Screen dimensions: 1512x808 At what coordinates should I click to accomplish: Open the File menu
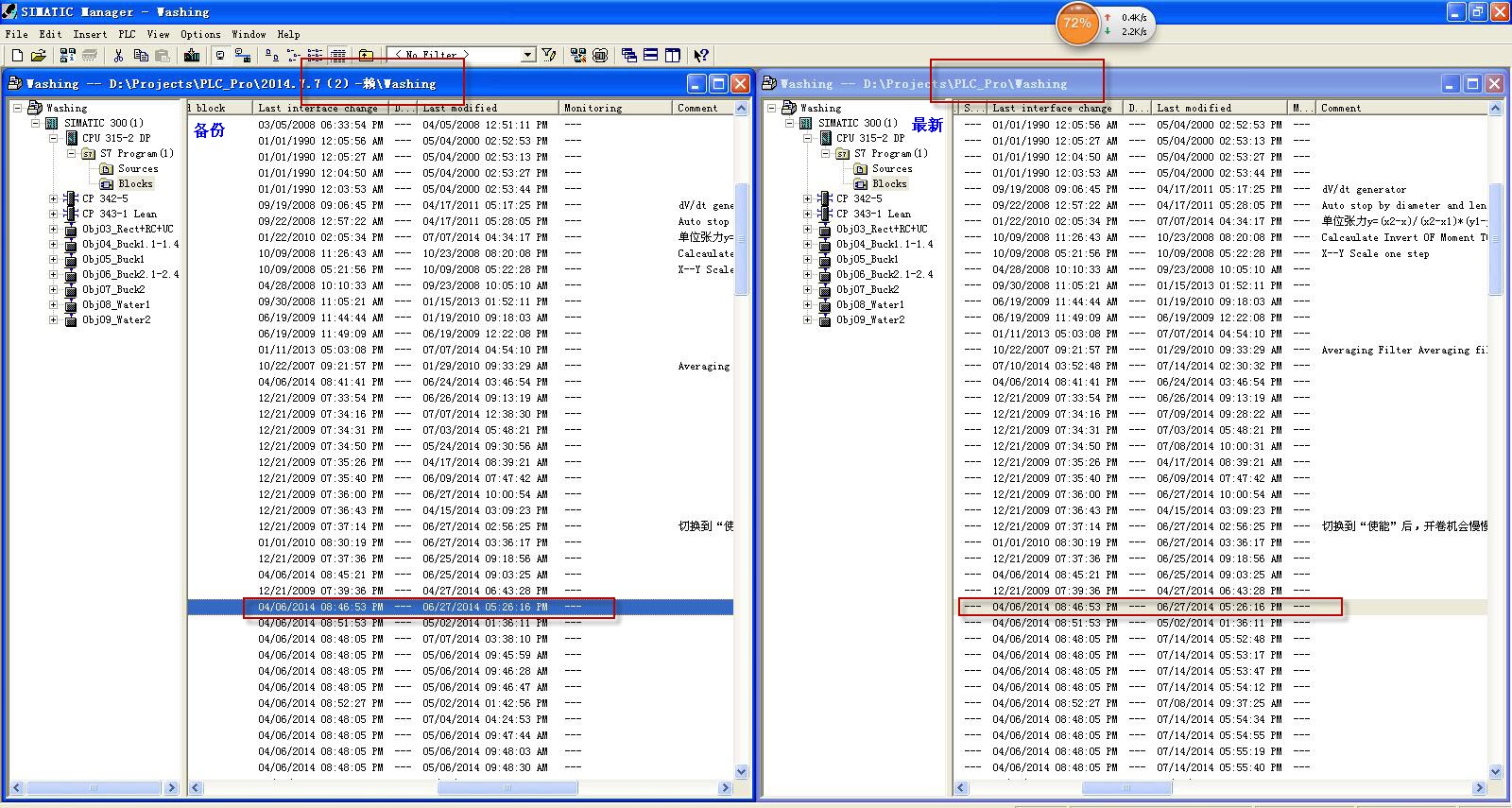[x=17, y=34]
